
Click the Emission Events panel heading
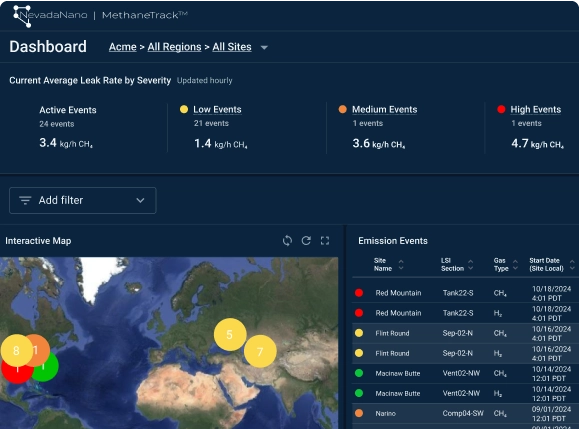click(393, 241)
